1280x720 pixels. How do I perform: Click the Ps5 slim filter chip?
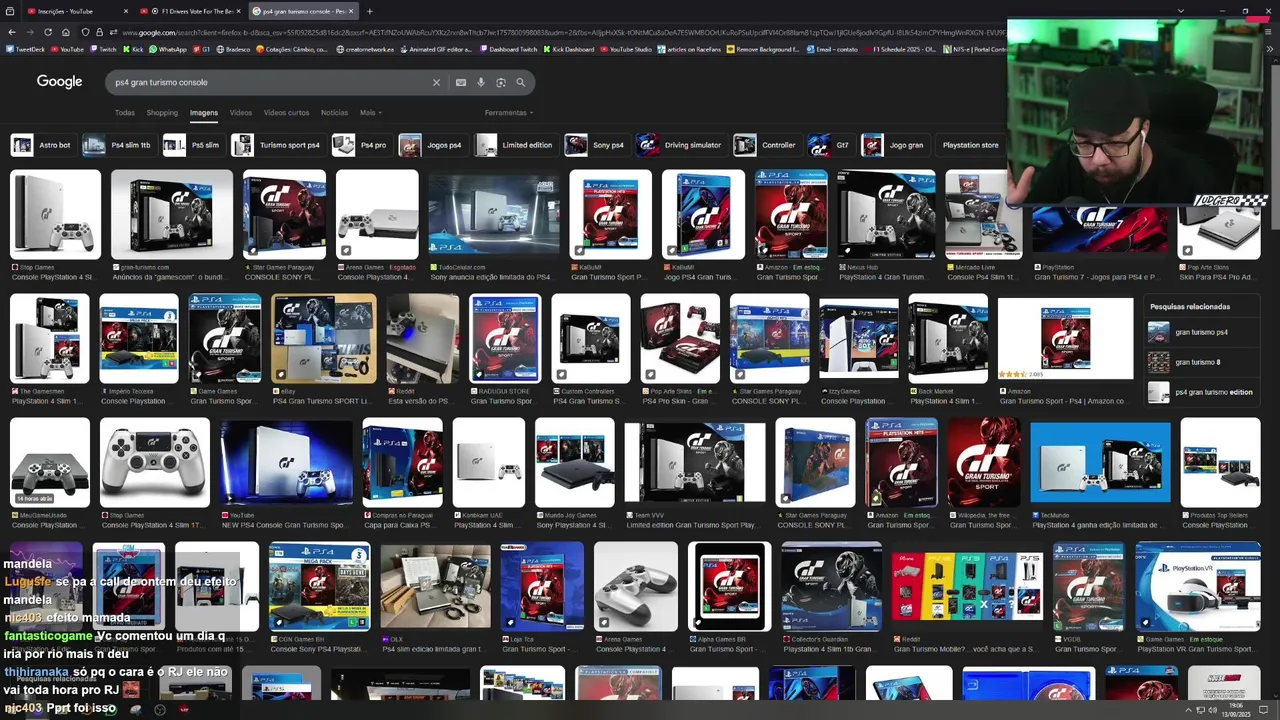coord(192,145)
